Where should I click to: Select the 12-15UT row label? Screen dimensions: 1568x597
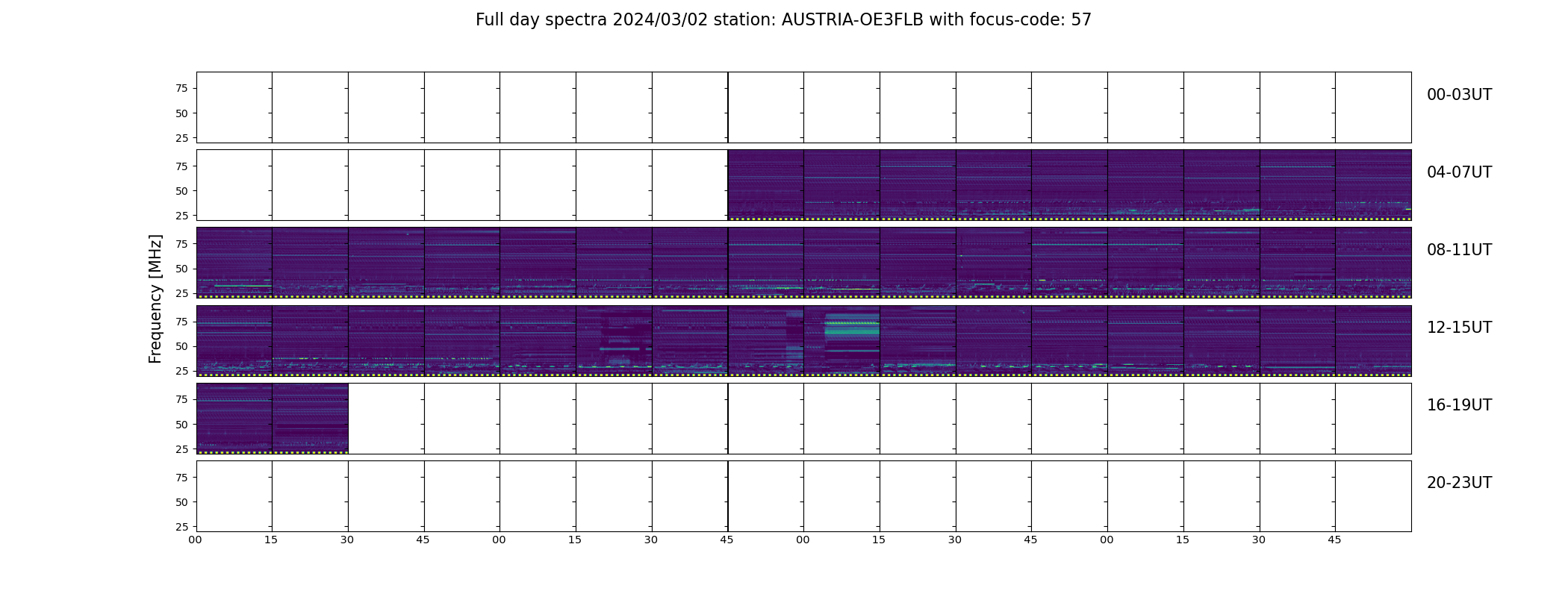(x=1459, y=328)
